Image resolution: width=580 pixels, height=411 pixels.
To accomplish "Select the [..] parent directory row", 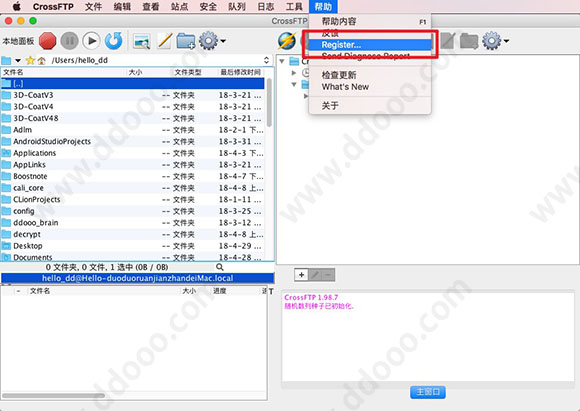I will [x=133, y=84].
